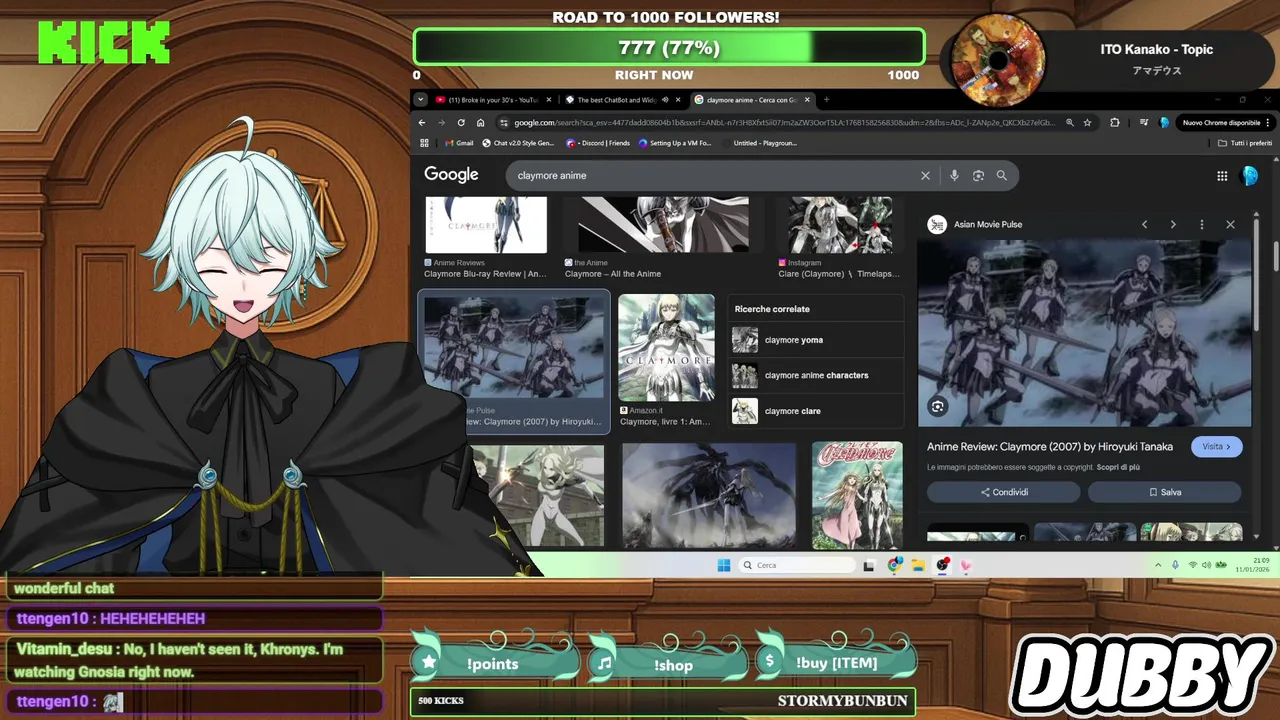Viewport: 1280px width, 720px height.
Task: Open Wi-Fi network tray icon
Action: (x=1192, y=565)
